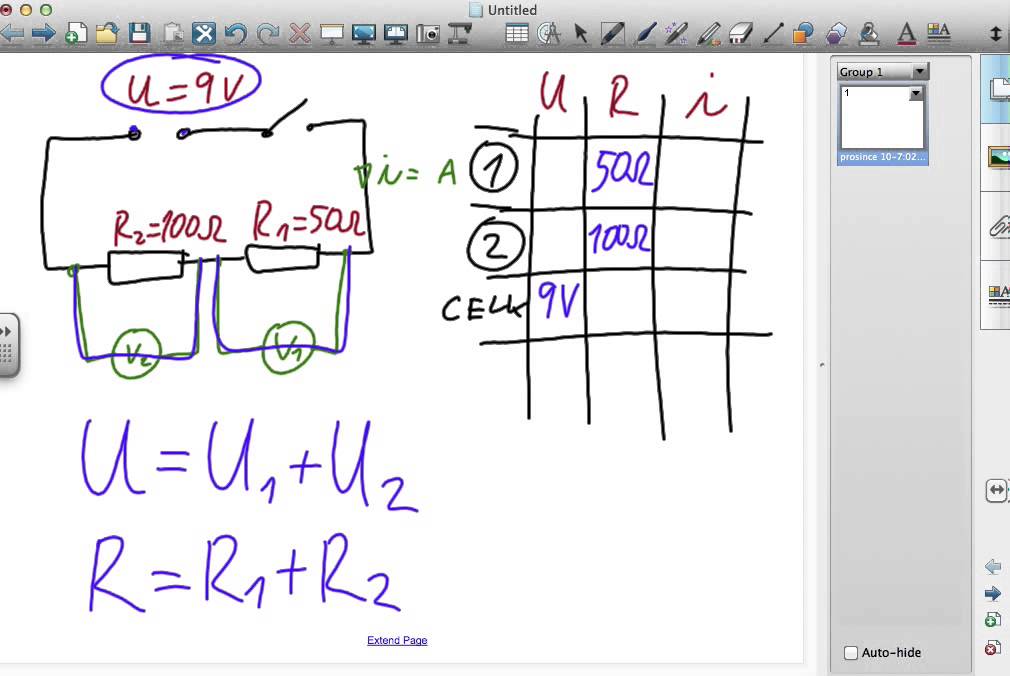Select the Pens tool

pyautogui.click(x=613, y=33)
